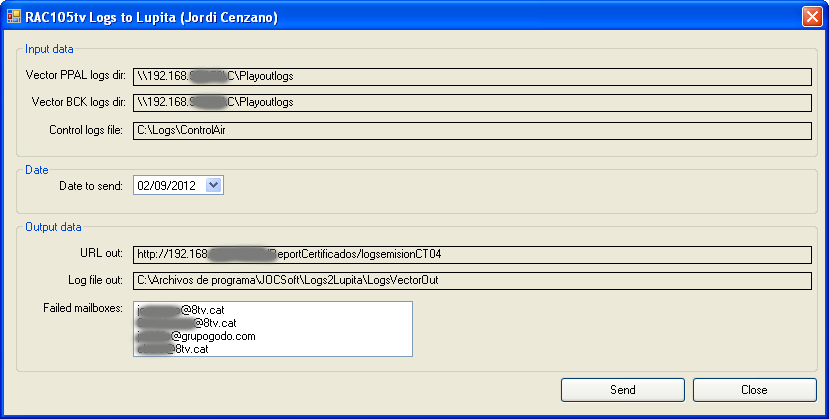
Task: Click the Control logs file label
Action: click(87, 130)
